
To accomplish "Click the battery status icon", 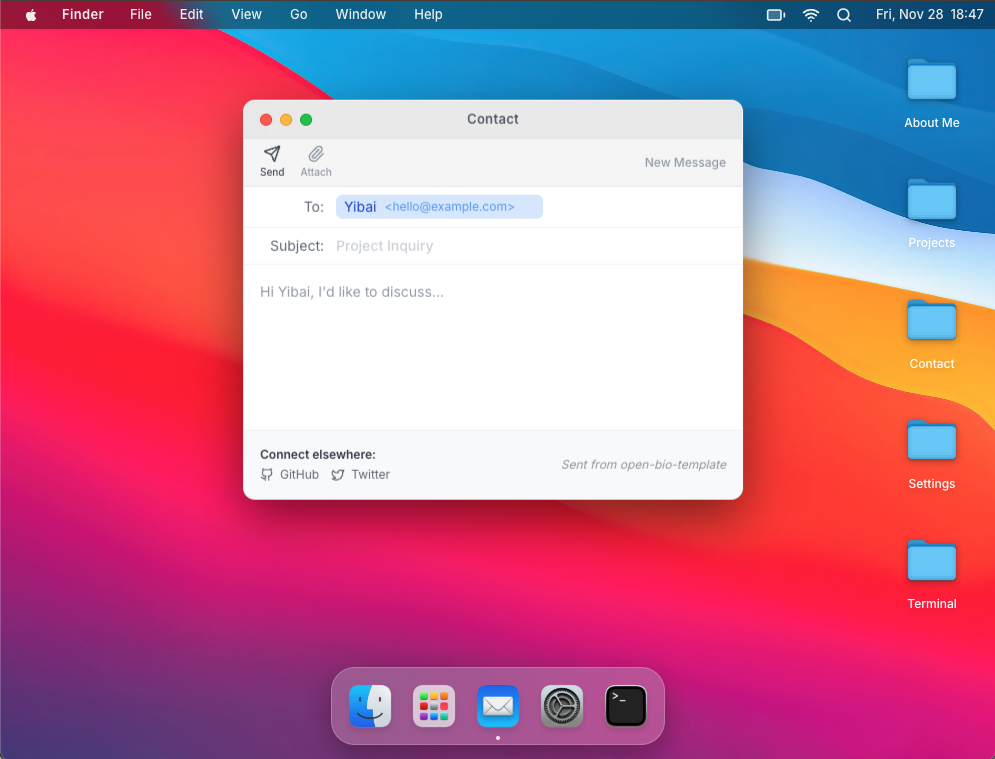I will (x=775, y=15).
